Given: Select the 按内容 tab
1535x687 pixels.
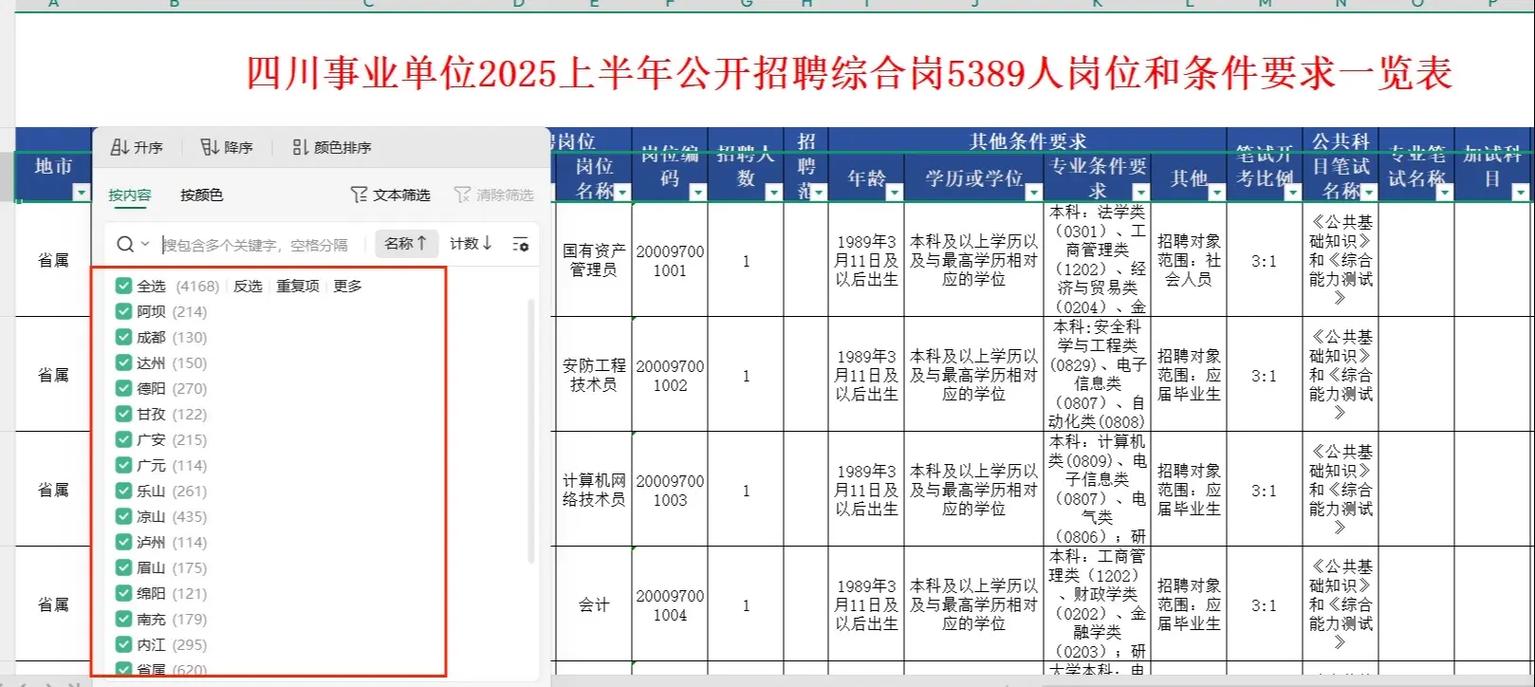Looking at the screenshot, I should point(128,196).
